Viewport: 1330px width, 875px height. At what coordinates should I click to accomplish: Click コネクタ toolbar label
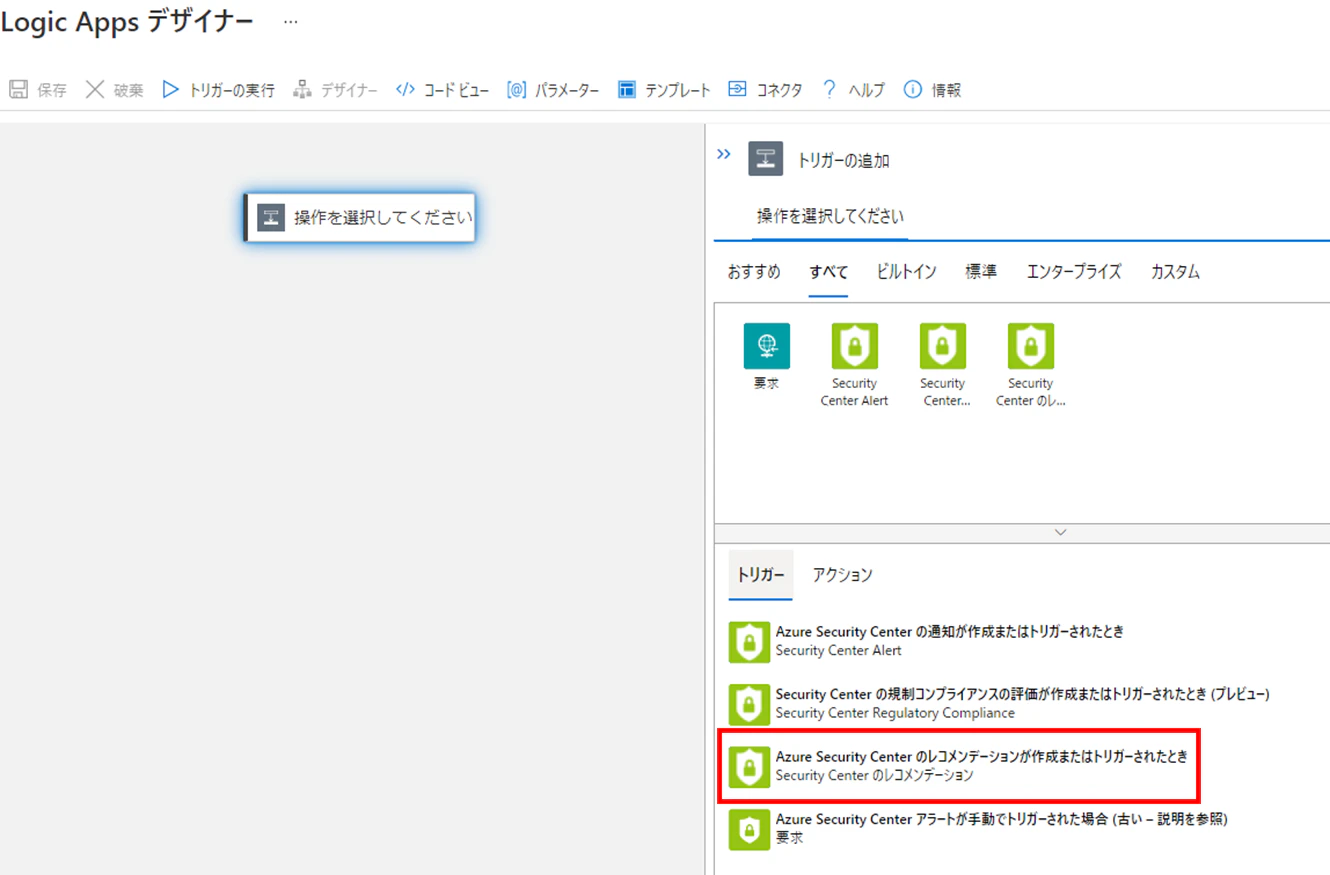(779, 90)
